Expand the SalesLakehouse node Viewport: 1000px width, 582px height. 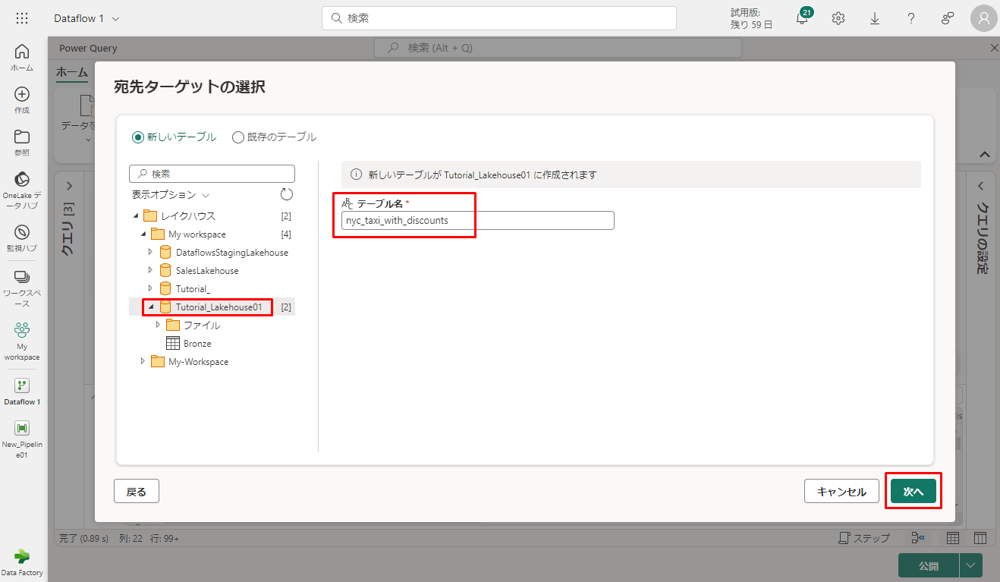pyautogui.click(x=151, y=270)
